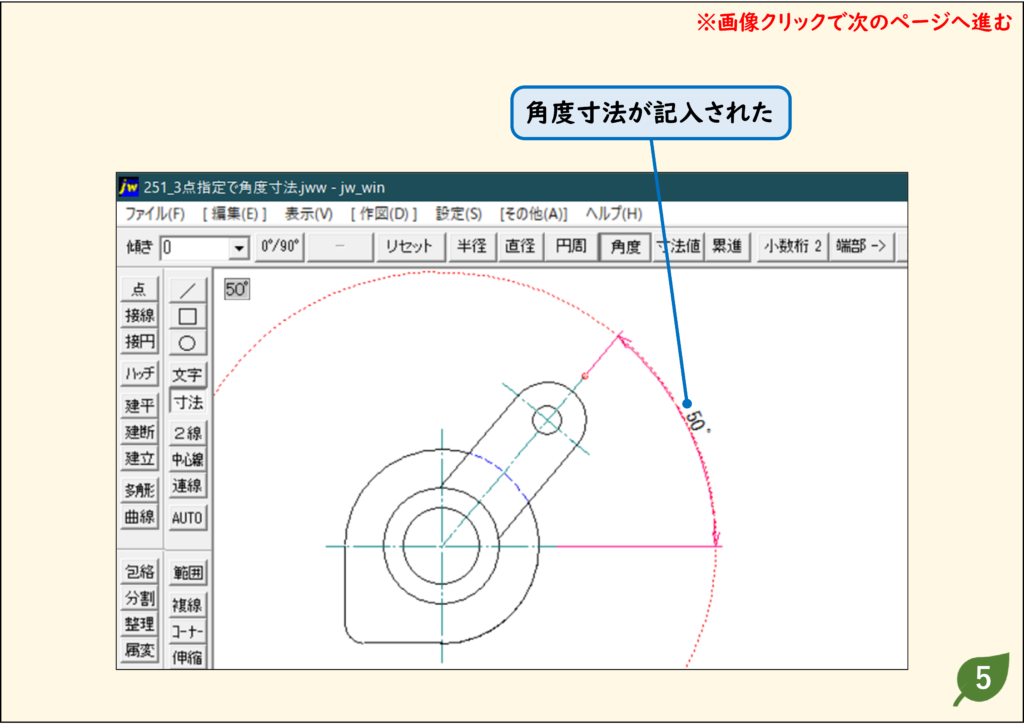Screen dimensions: 1024x724
Task: Select the circle (○) drawing tool
Action: pyautogui.click(x=187, y=343)
